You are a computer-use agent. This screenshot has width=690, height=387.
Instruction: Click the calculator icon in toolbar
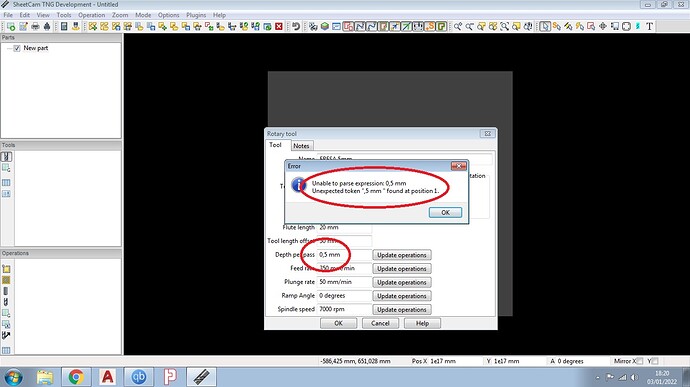coord(64,26)
